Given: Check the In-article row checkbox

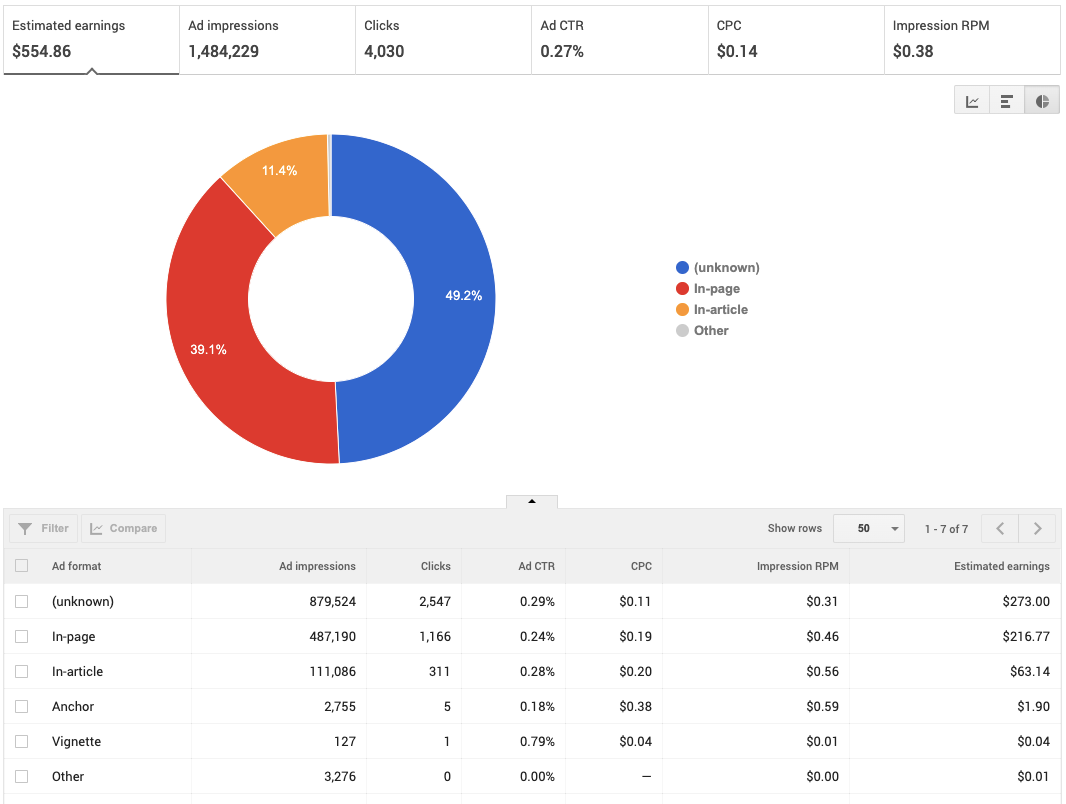Looking at the screenshot, I should tap(21, 671).
